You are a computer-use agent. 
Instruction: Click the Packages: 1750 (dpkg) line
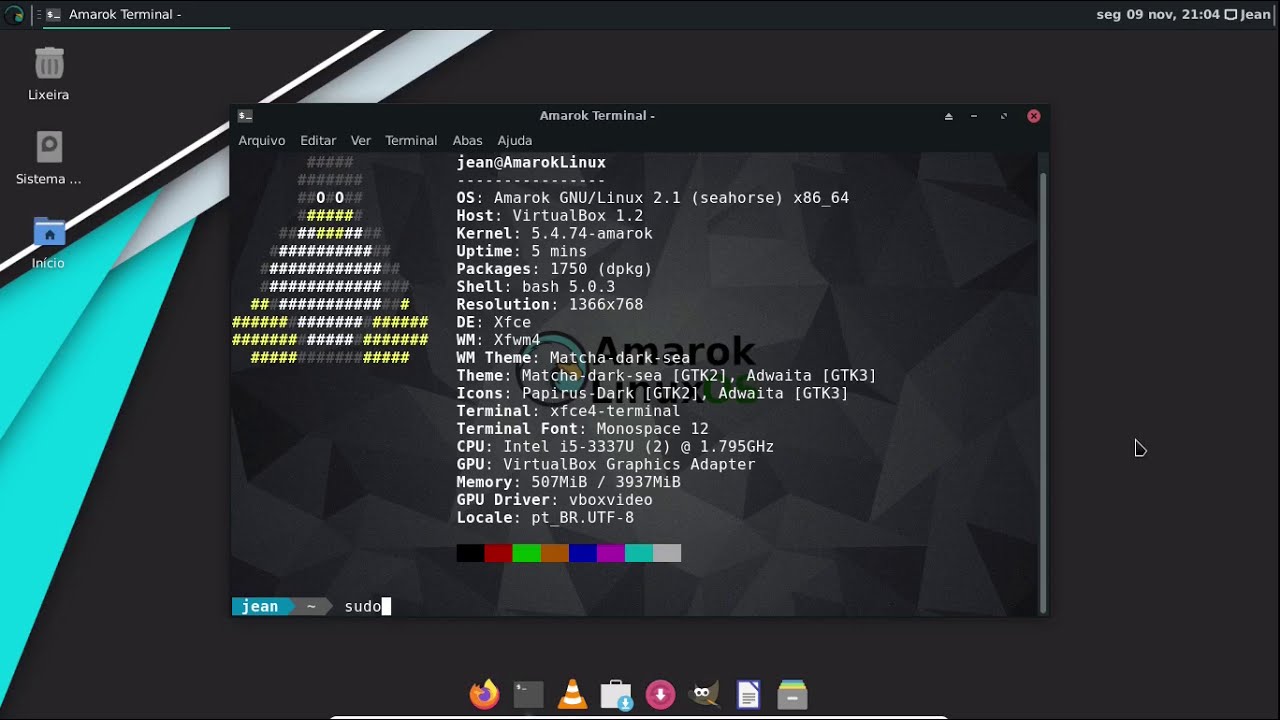tap(554, 269)
